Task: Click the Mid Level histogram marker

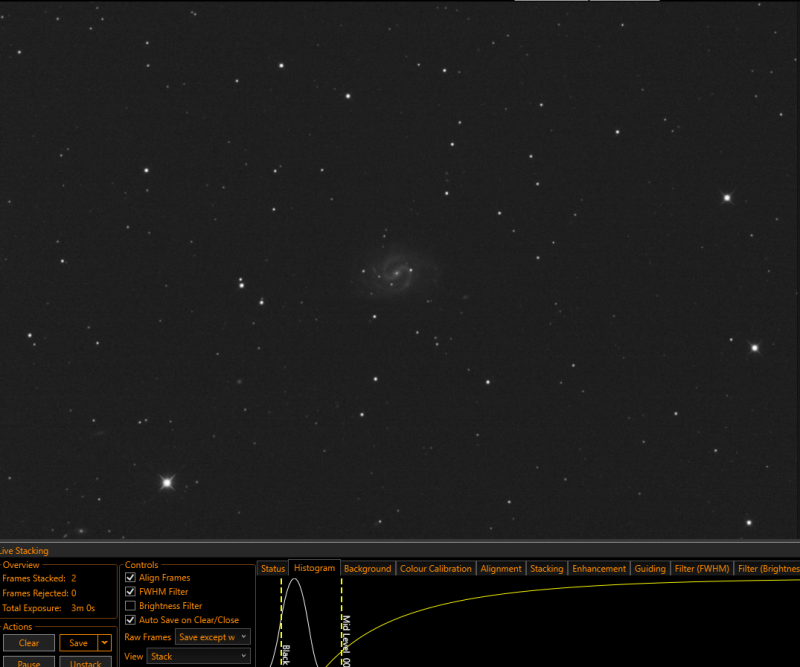Action: coord(342,623)
